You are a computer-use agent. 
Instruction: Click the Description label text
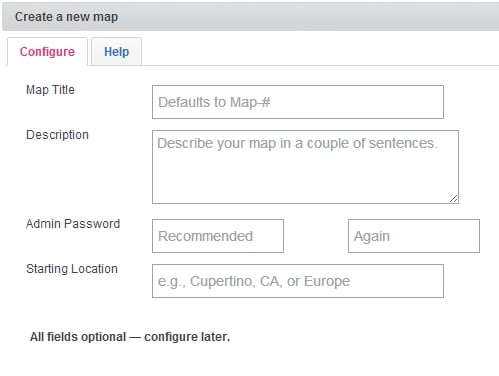point(57,135)
